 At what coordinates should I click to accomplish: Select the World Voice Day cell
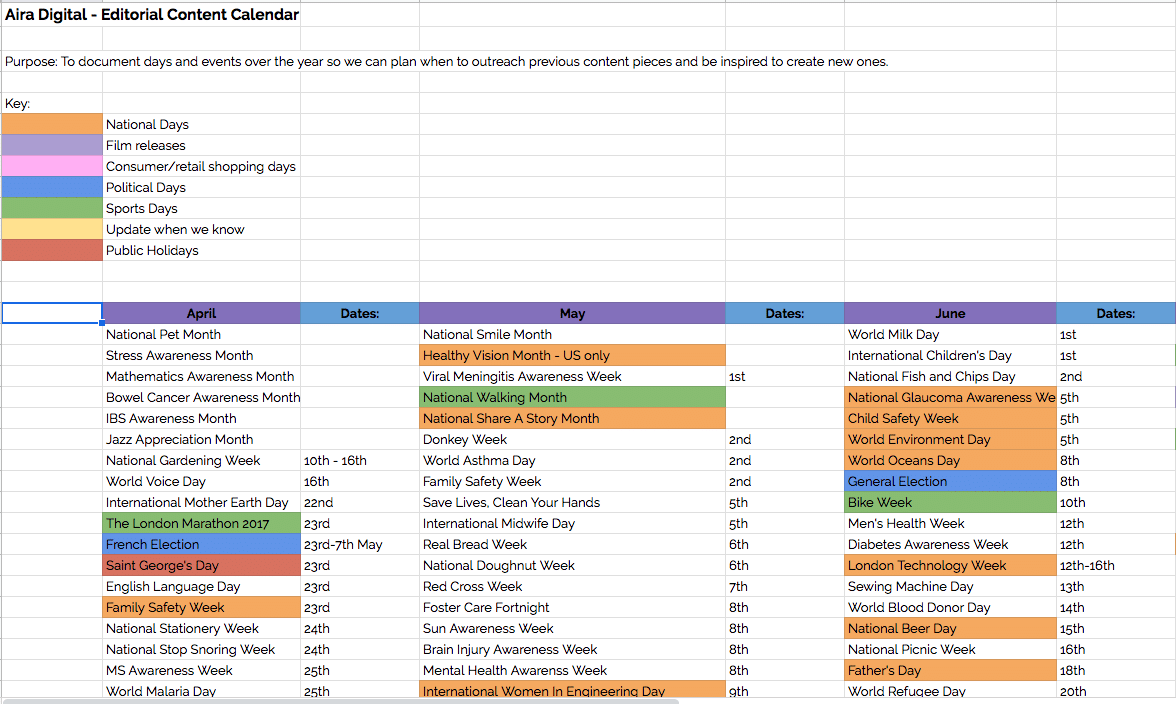(201, 481)
